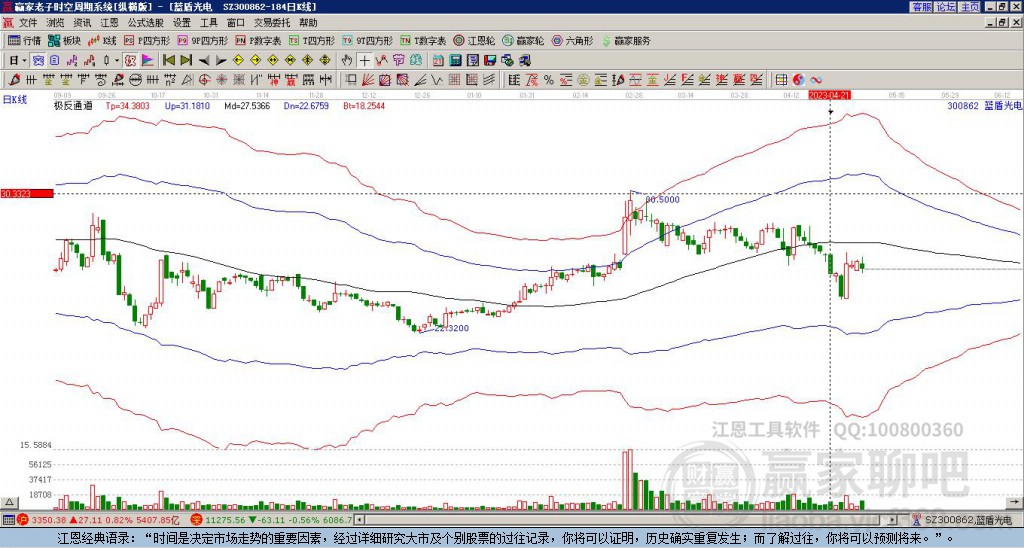
Task: Click the 2023-04-21 date marker on timeline
Action: [829, 95]
